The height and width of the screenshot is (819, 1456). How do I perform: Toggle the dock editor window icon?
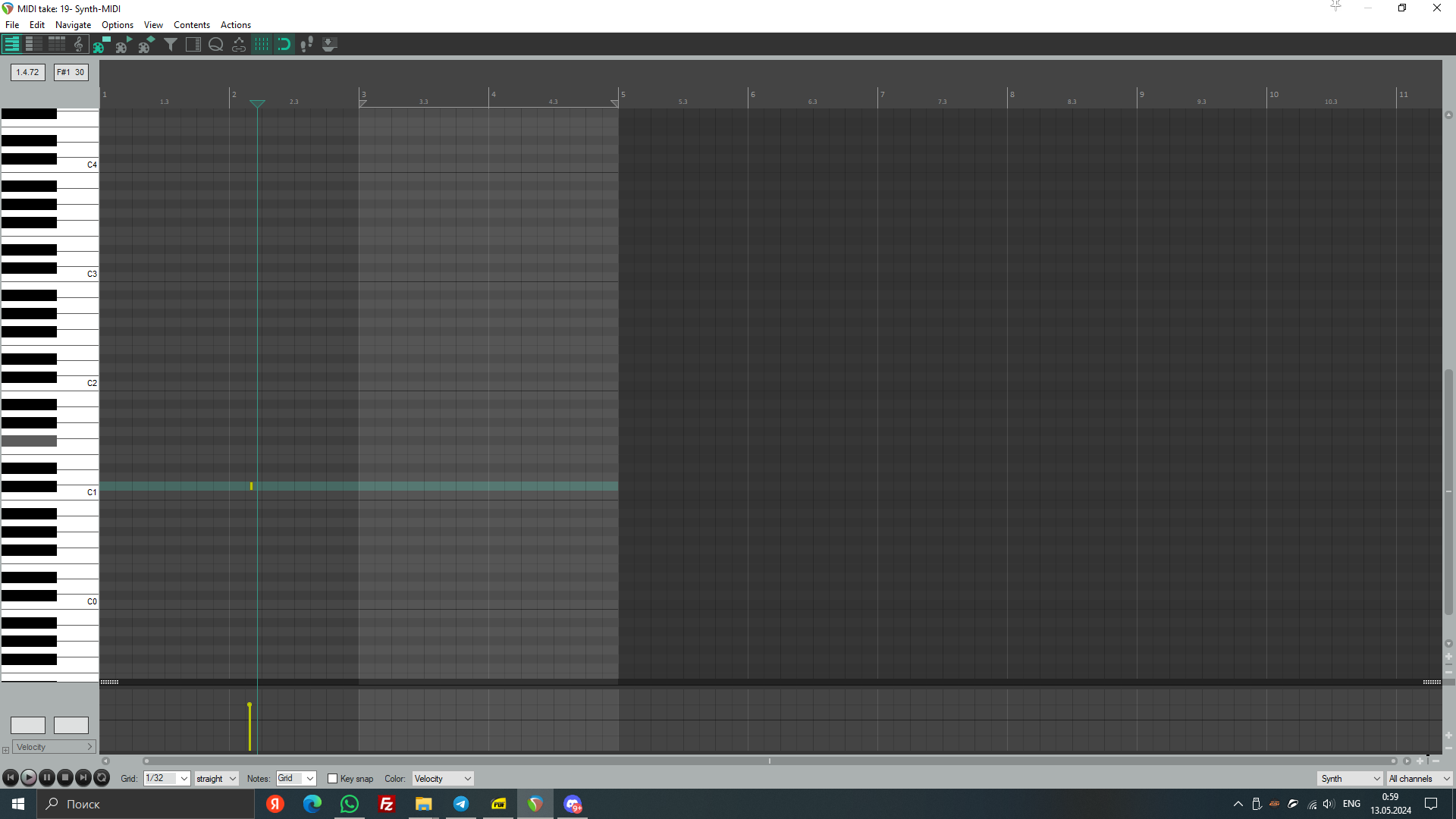tap(193, 44)
